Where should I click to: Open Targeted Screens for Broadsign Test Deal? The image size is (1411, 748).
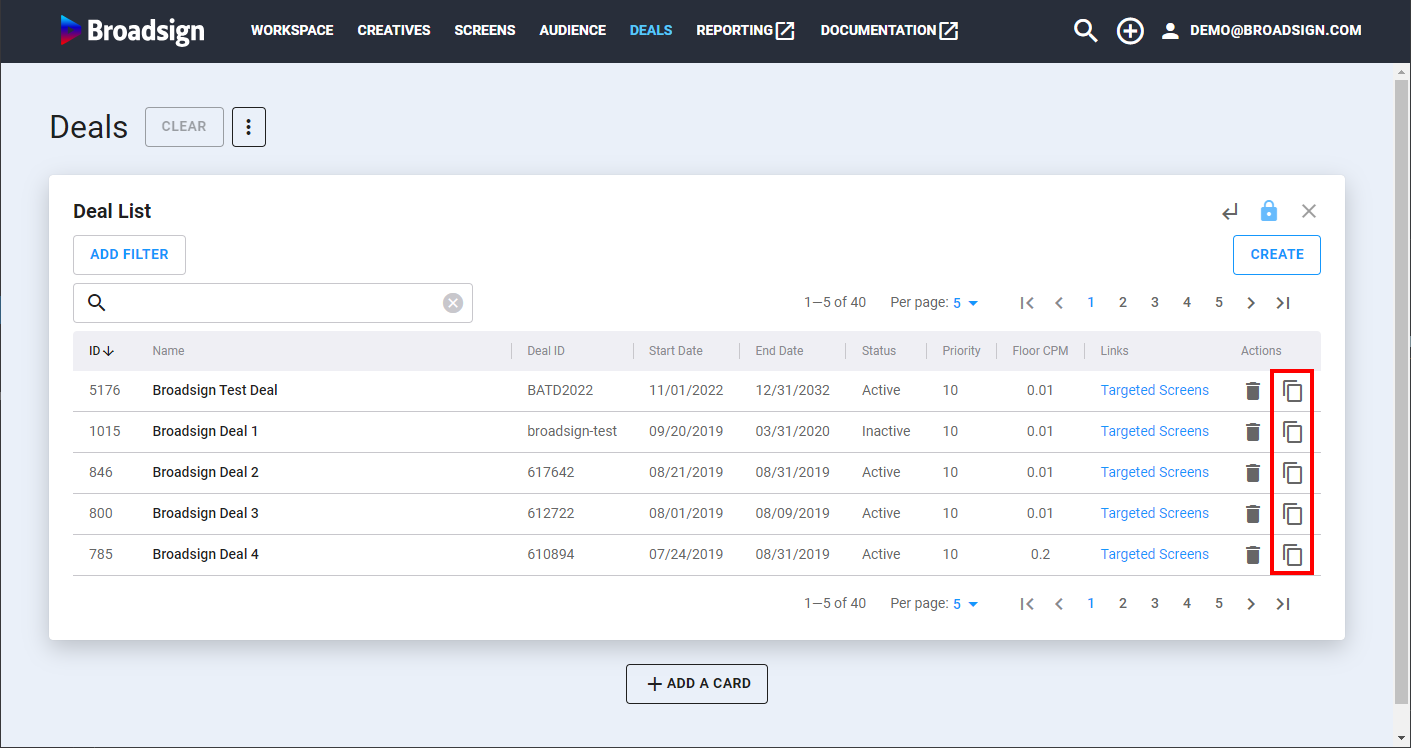tap(1155, 391)
